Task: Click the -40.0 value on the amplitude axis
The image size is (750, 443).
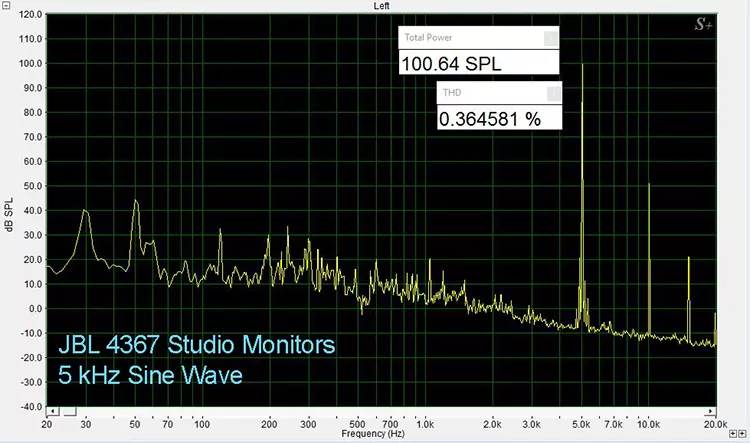Action: coord(30,407)
